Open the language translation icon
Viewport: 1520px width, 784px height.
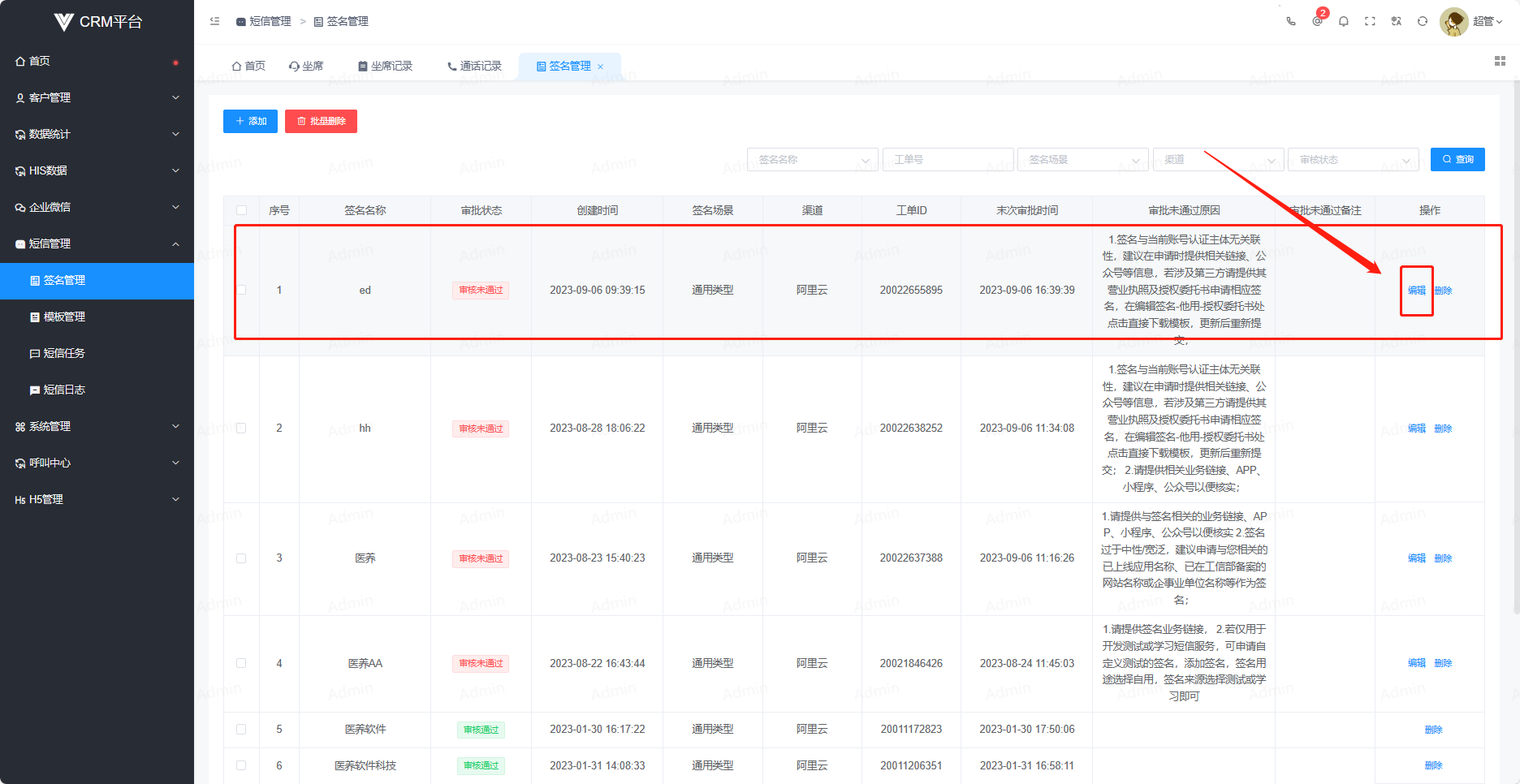(1397, 22)
